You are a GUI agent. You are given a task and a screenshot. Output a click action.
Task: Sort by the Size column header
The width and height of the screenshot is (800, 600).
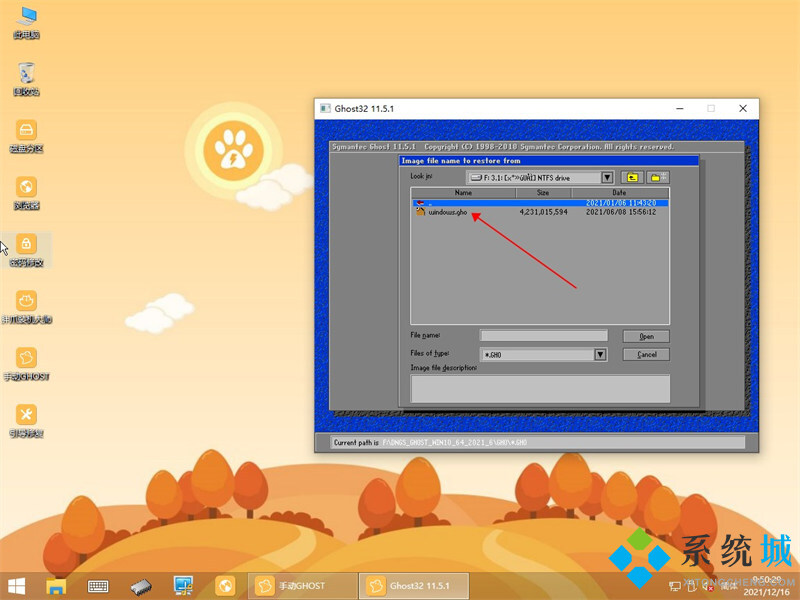click(543, 192)
